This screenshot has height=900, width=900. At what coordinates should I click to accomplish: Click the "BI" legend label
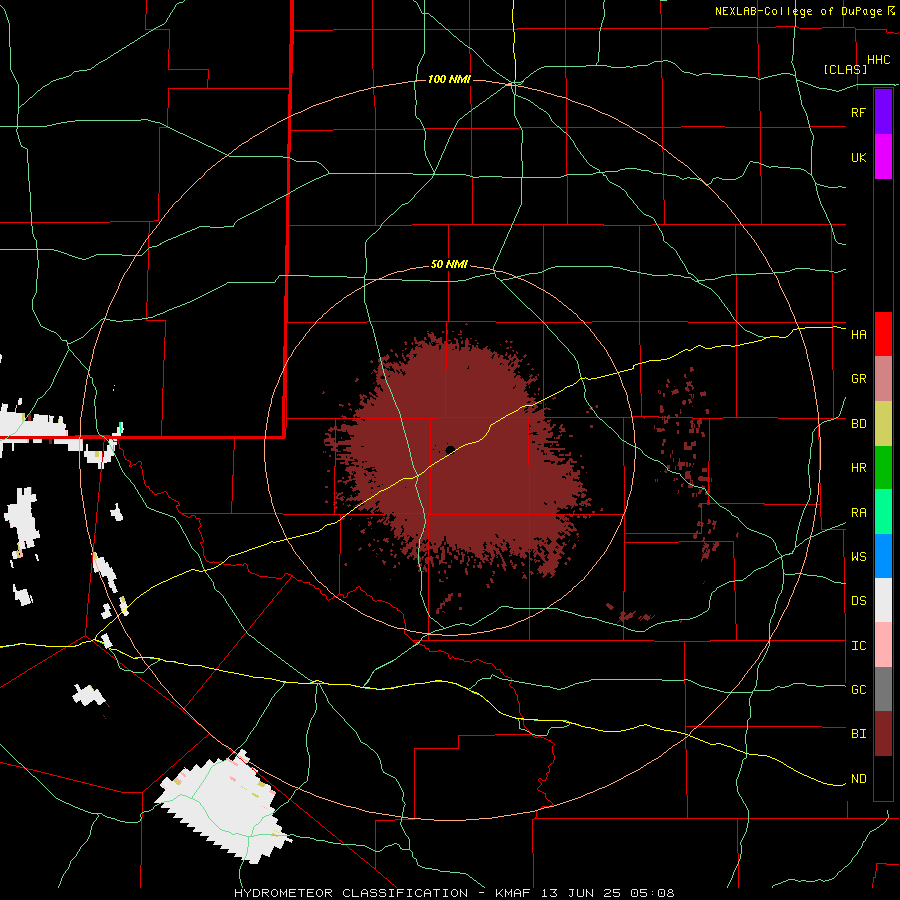click(858, 734)
